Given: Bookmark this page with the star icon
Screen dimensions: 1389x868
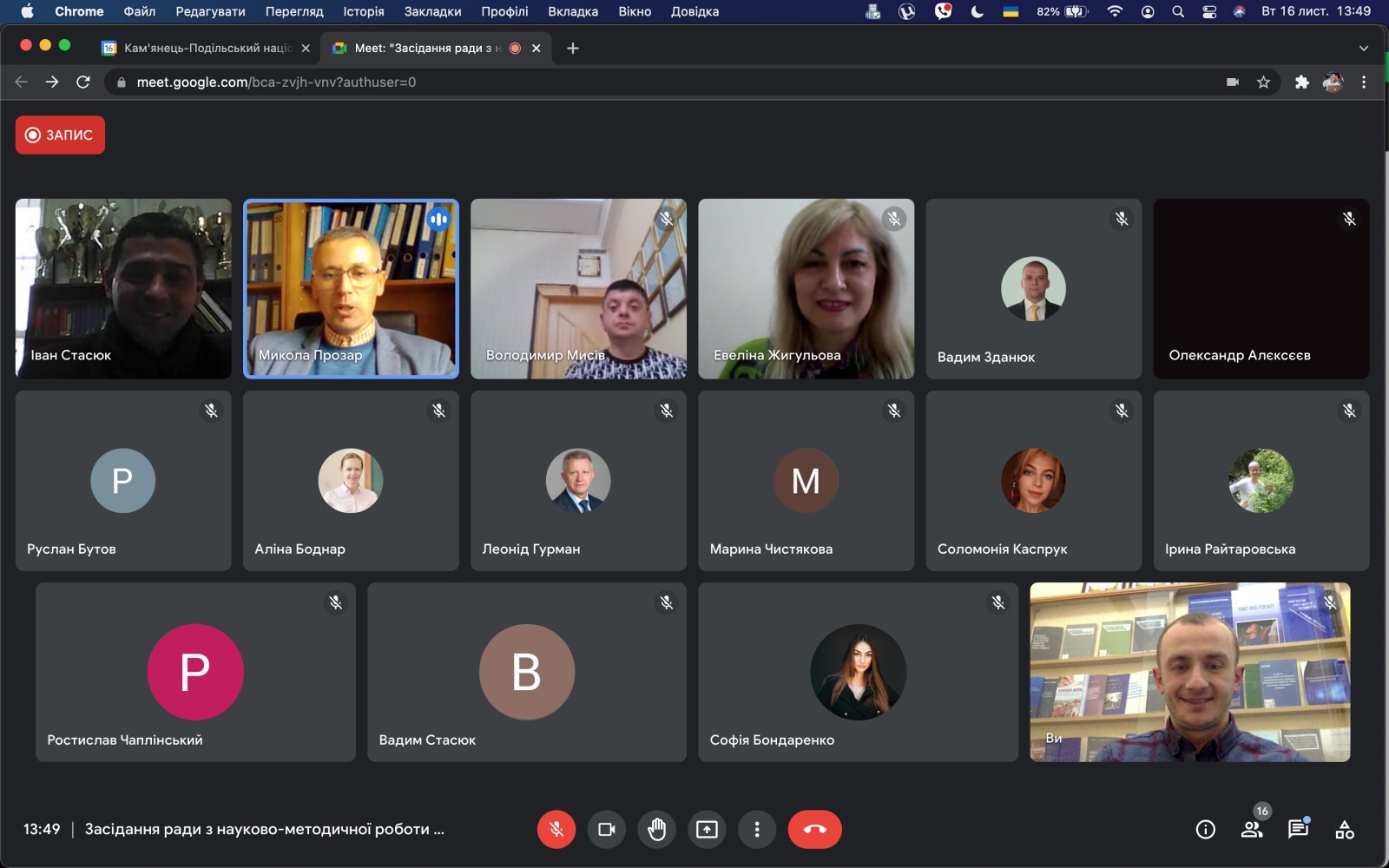Looking at the screenshot, I should (1263, 82).
